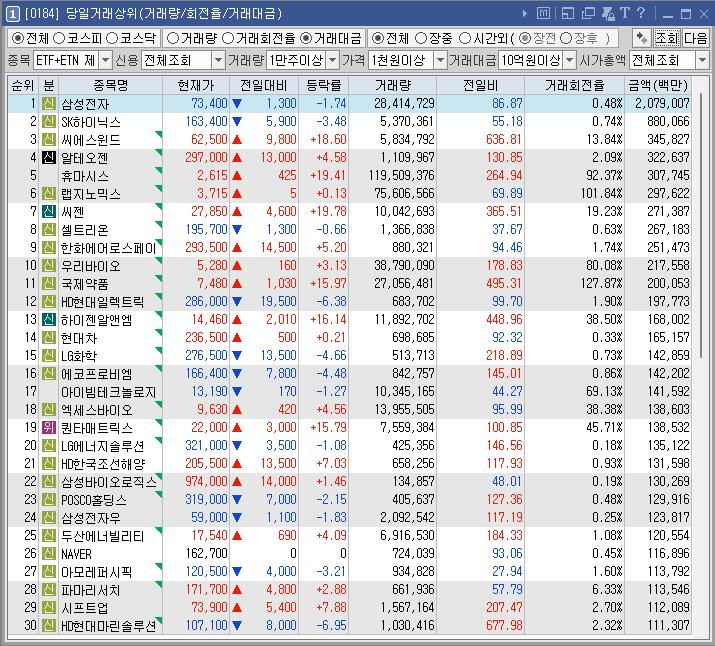Click 휴마시스 current price 2,615
The height and width of the screenshot is (646, 715).
click(212, 176)
